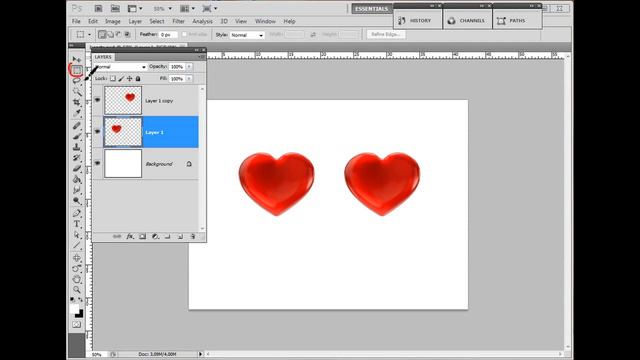Open the Opacity slider dropdown

point(189,67)
